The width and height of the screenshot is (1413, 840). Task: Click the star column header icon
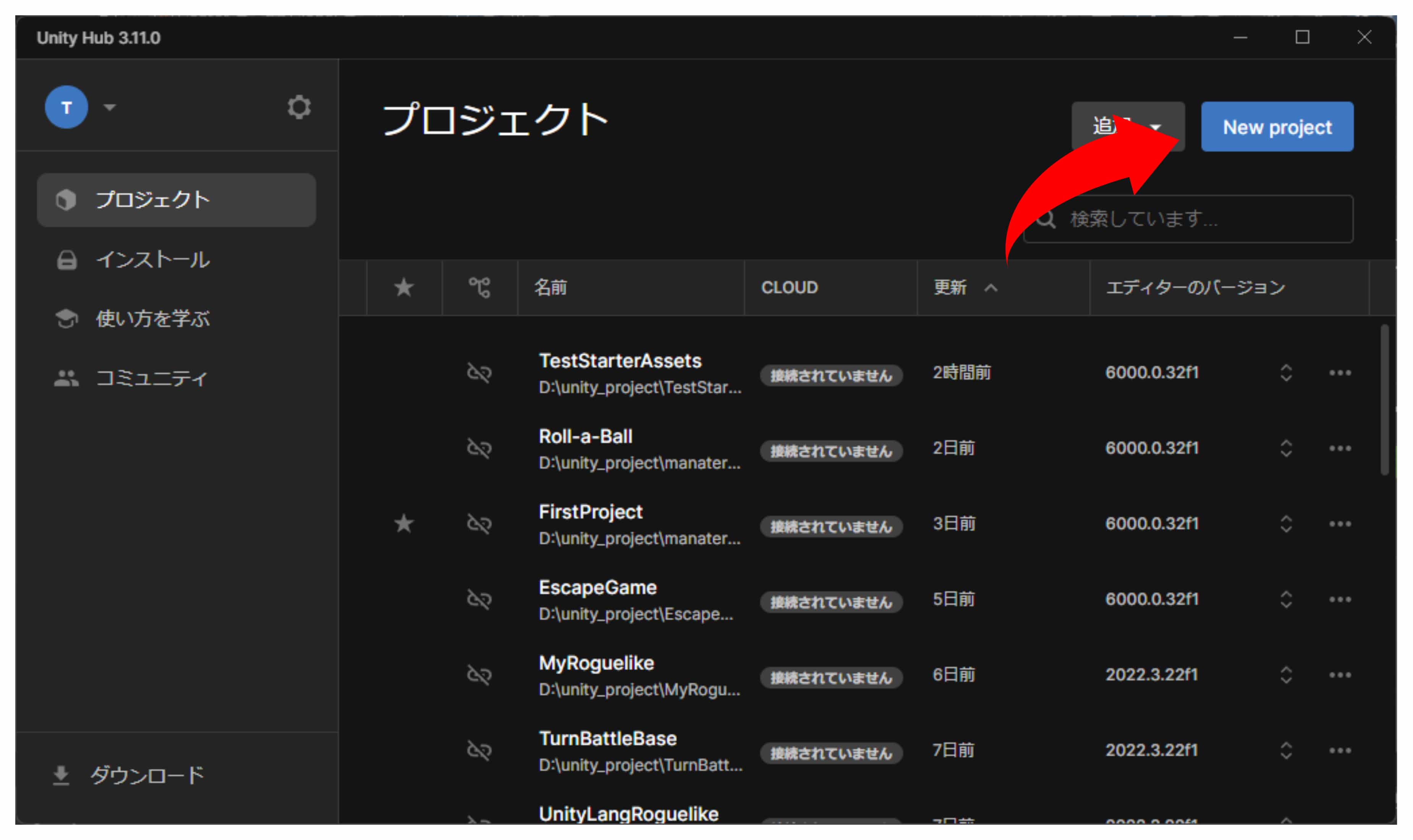[404, 288]
